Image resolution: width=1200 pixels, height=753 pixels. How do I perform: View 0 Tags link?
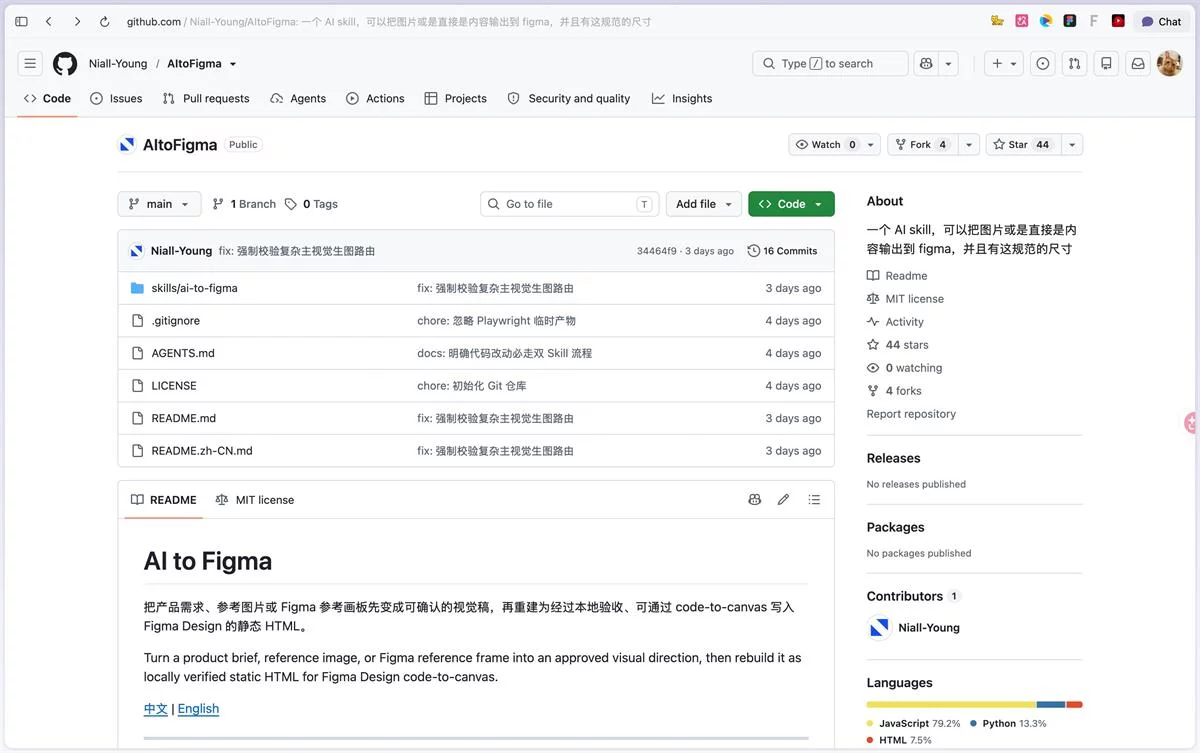pos(311,204)
